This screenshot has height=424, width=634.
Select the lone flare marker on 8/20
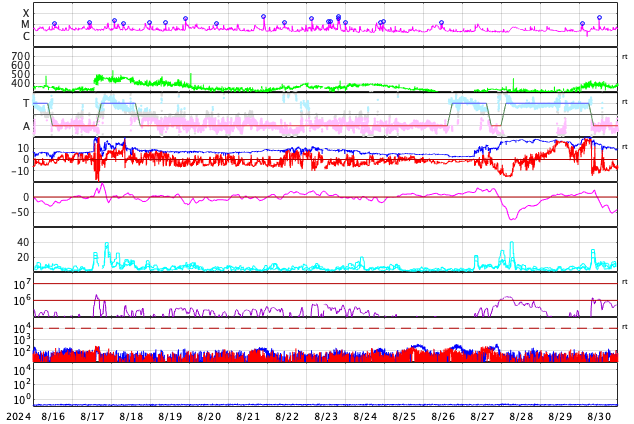(216, 23)
